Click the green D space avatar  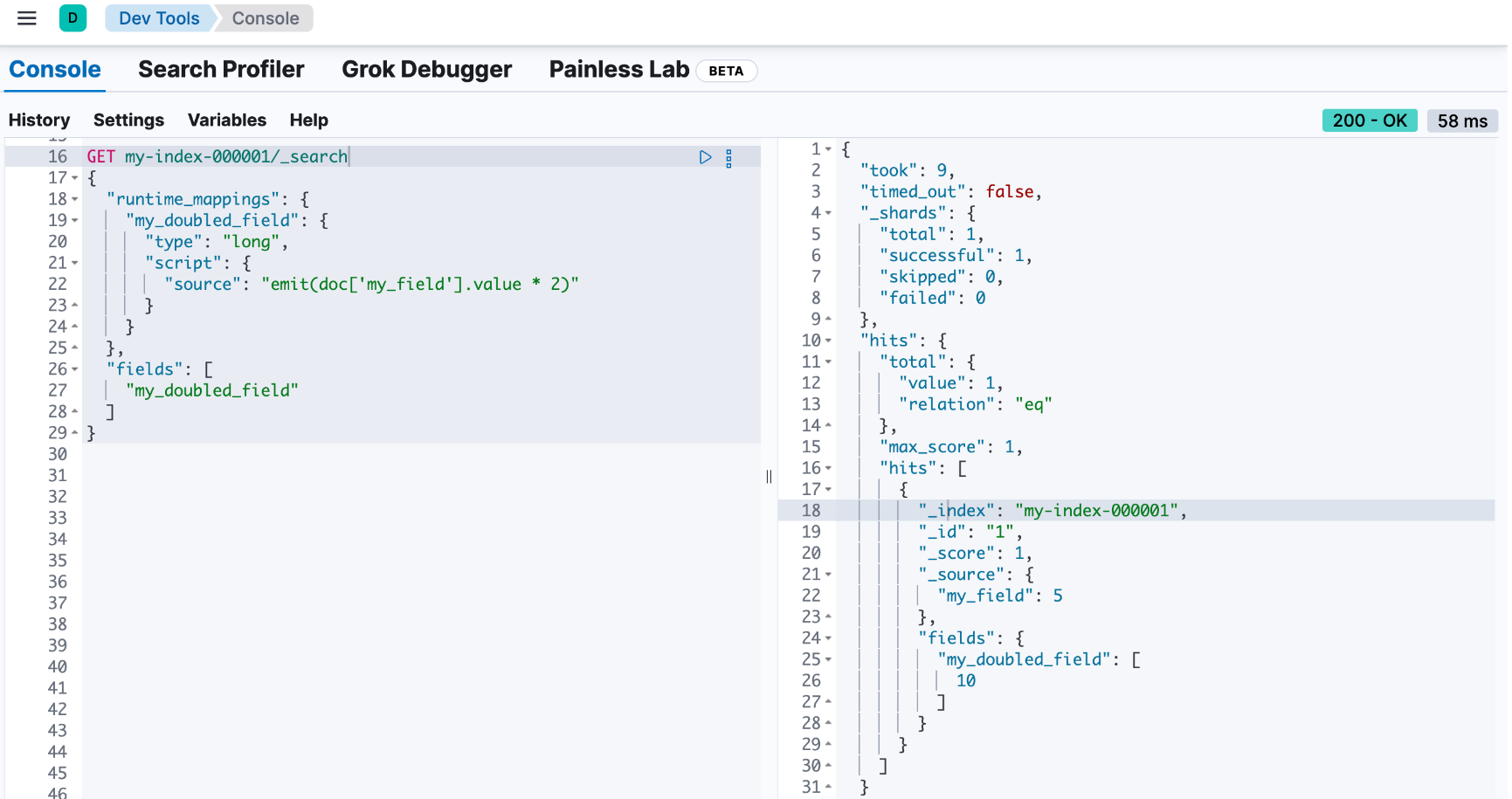pos(72,18)
